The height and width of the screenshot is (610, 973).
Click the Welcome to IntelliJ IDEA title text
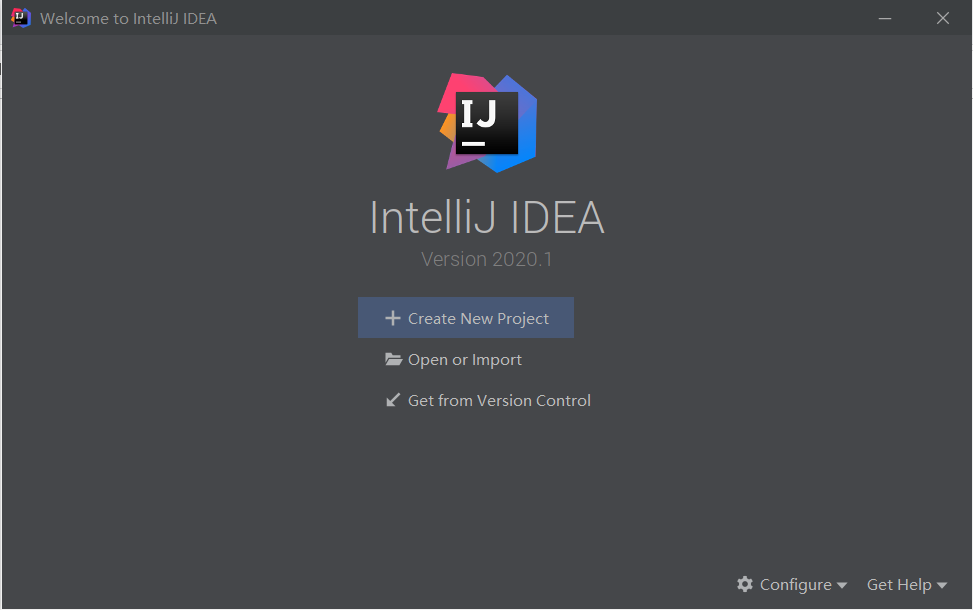[x=128, y=18]
